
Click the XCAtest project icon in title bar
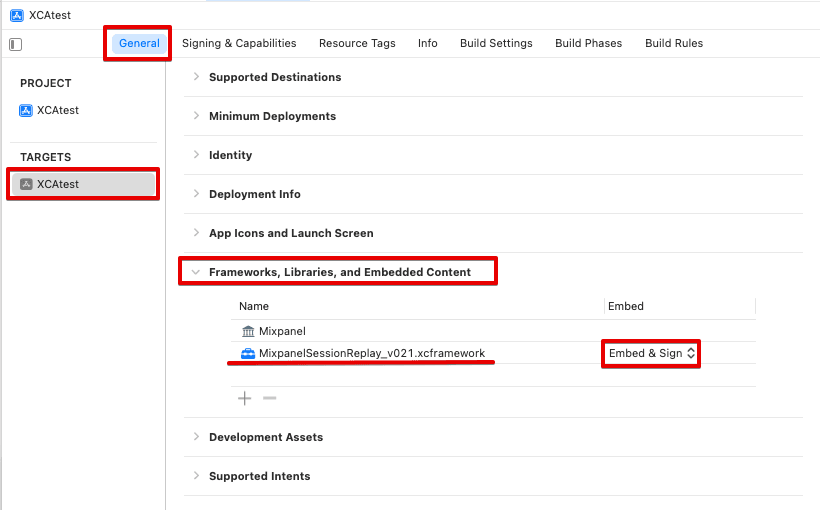pos(17,15)
